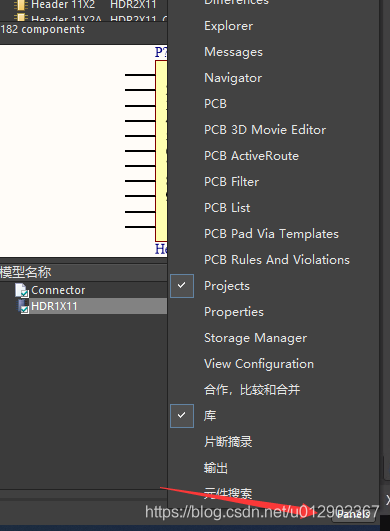Viewport: 390px width, 531px height.
Task: Toggle the Projects panel entry
Action: click(227, 286)
